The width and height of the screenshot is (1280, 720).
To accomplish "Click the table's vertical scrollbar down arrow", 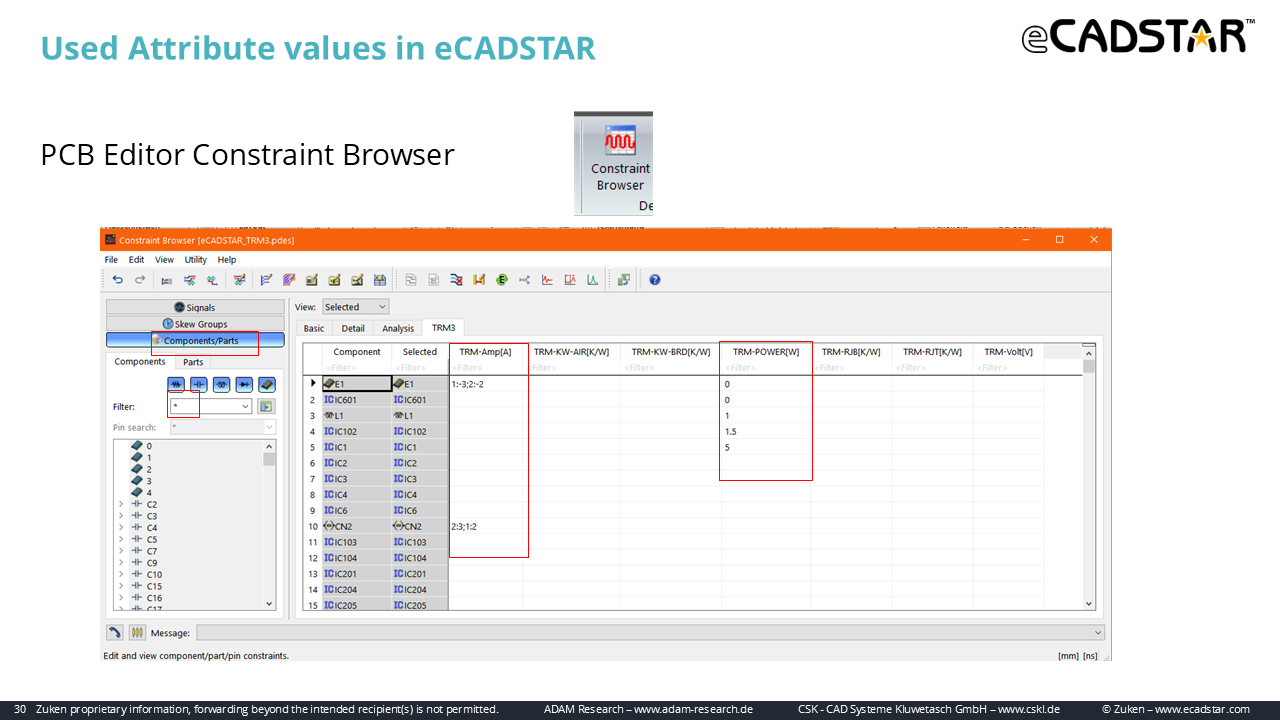I will [x=1089, y=604].
